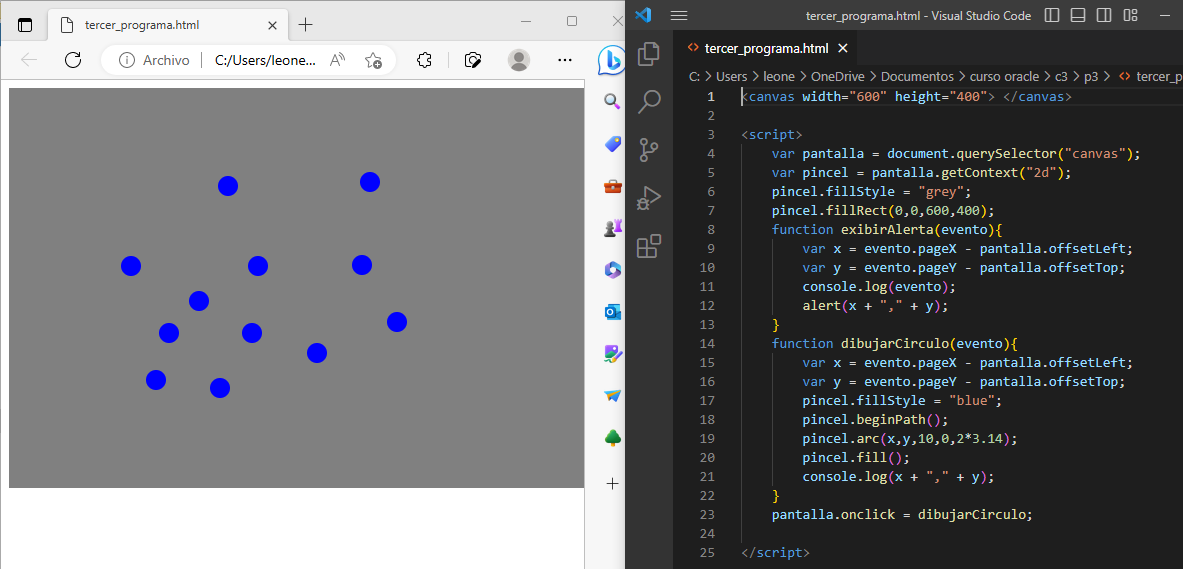
Task: Add this page to favorites
Action: 373,60
